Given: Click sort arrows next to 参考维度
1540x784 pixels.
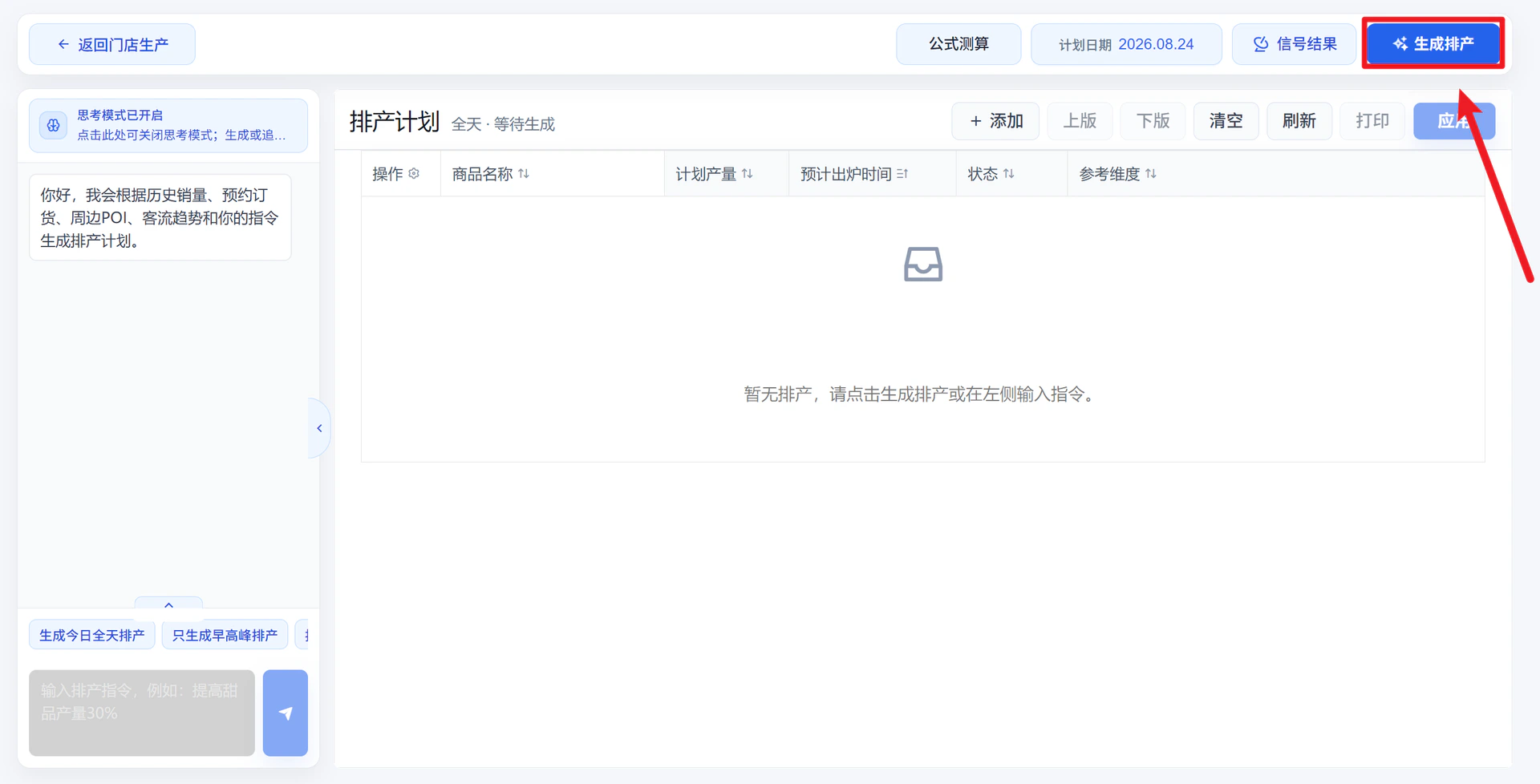Looking at the screenshot, I should coord(1151,173).
